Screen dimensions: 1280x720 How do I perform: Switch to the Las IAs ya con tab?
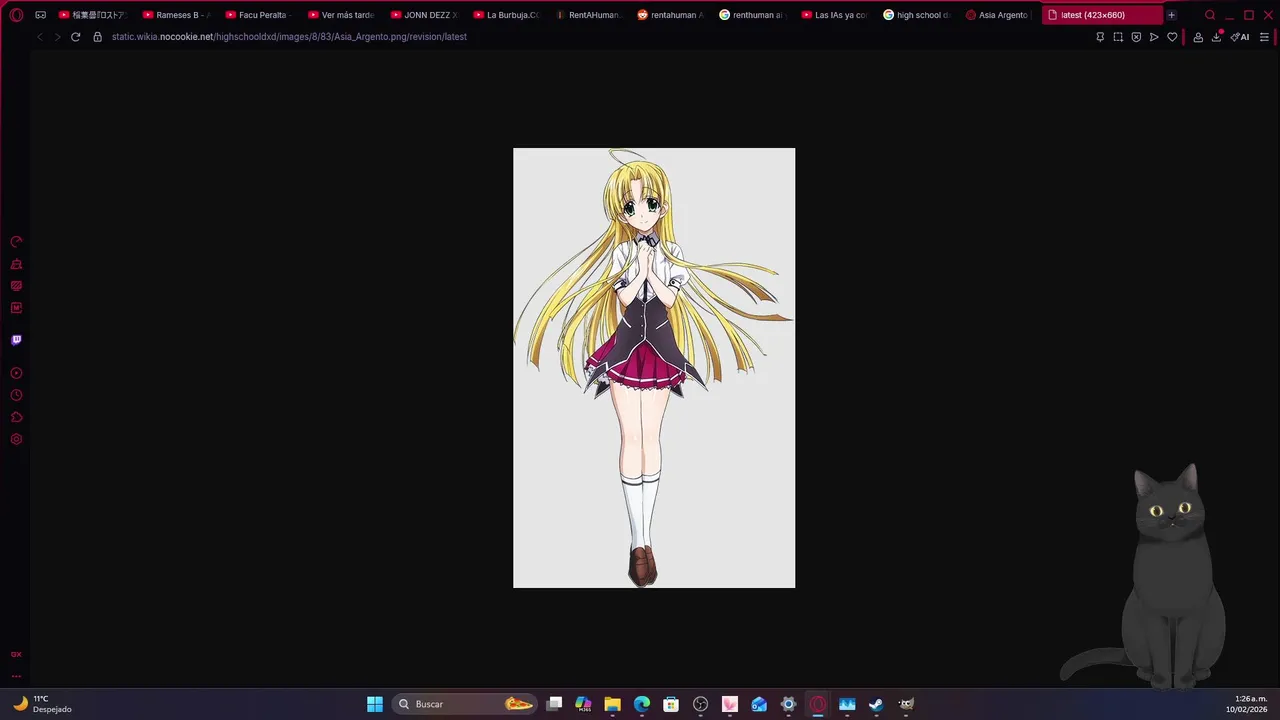tap(836, 15)
